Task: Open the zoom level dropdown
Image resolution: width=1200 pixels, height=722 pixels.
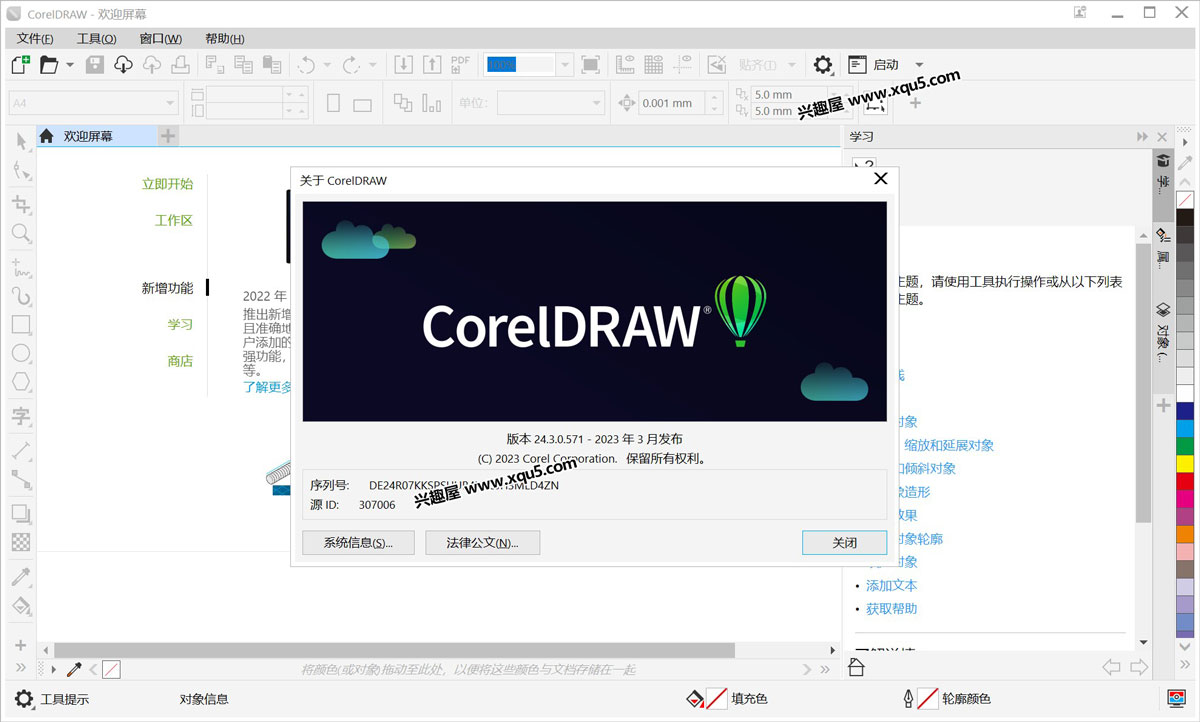Action: 565,65
